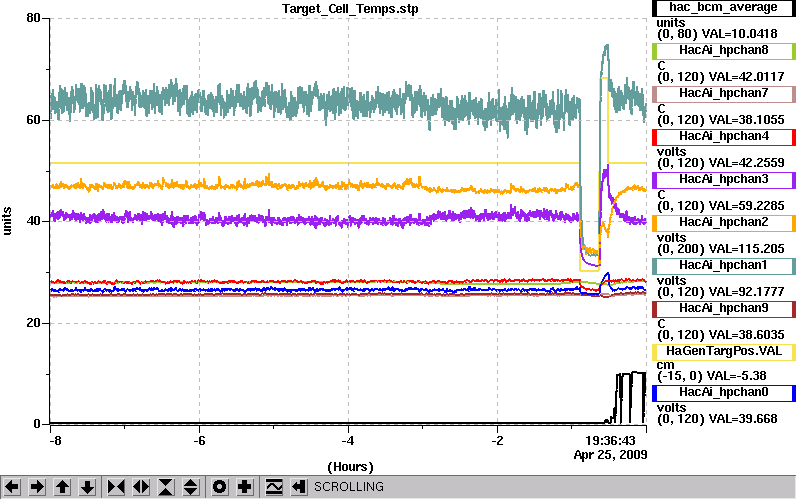The width and height of the screenshot is (796, 499).
Task: Click the teal trace's peak near 75
Action: coord(606,47)
